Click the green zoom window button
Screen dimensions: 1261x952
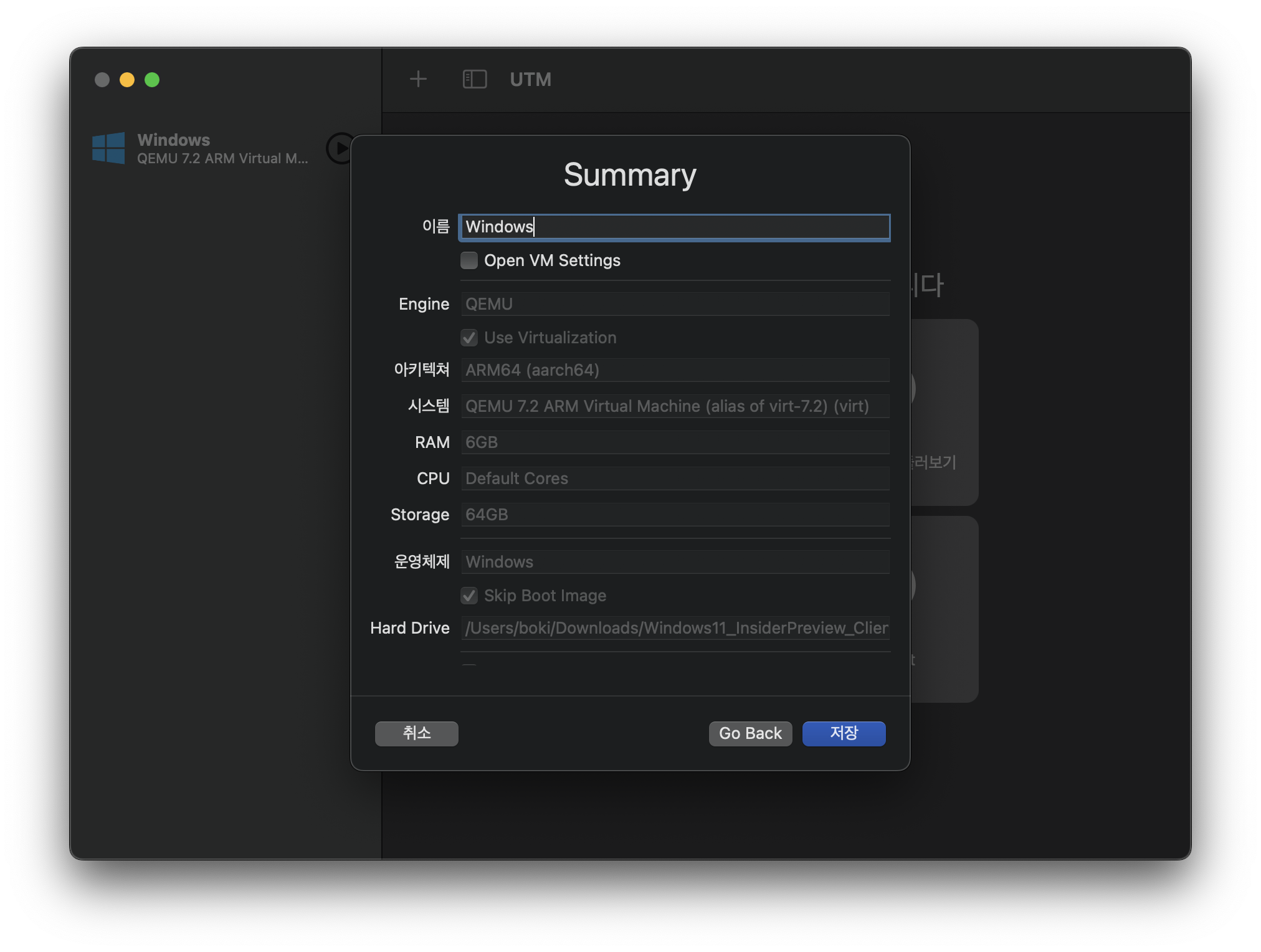coord(152,80)
